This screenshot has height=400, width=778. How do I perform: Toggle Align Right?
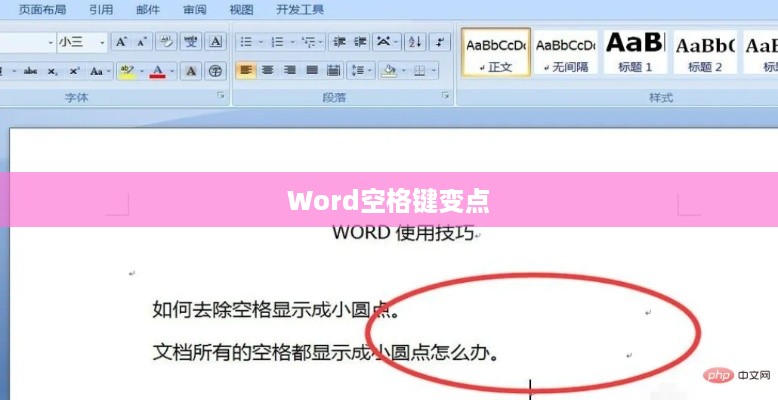(290, 71)
